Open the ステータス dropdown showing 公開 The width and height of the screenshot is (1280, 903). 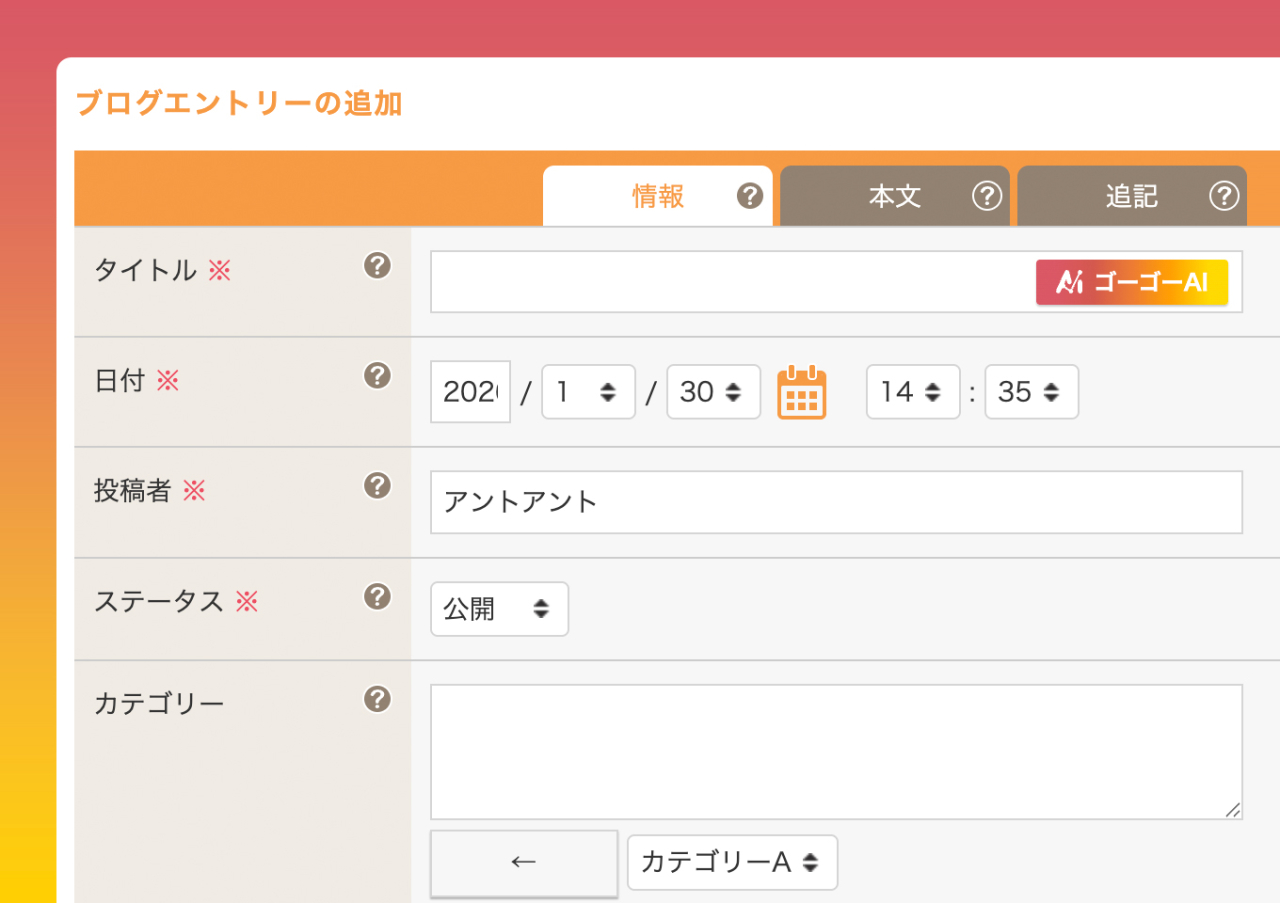[x=499, y=608]
